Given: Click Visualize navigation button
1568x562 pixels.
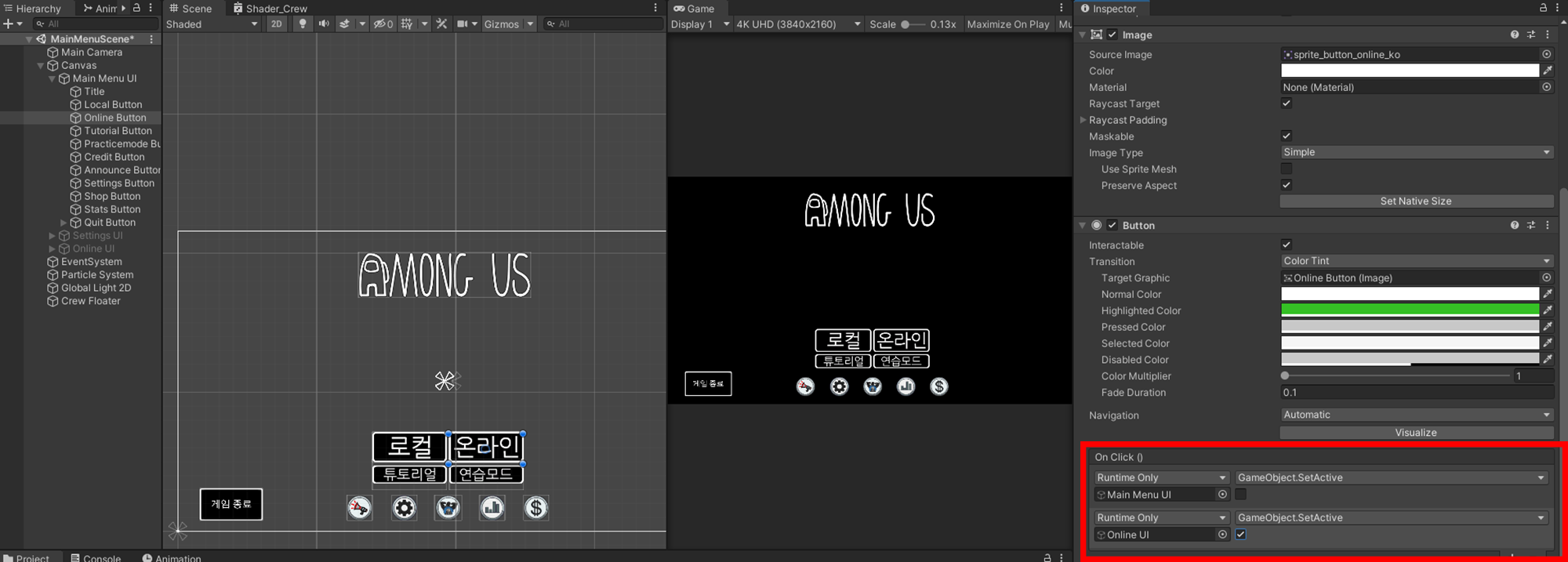Looking at the screenshot, I should tap(1417, 433).
